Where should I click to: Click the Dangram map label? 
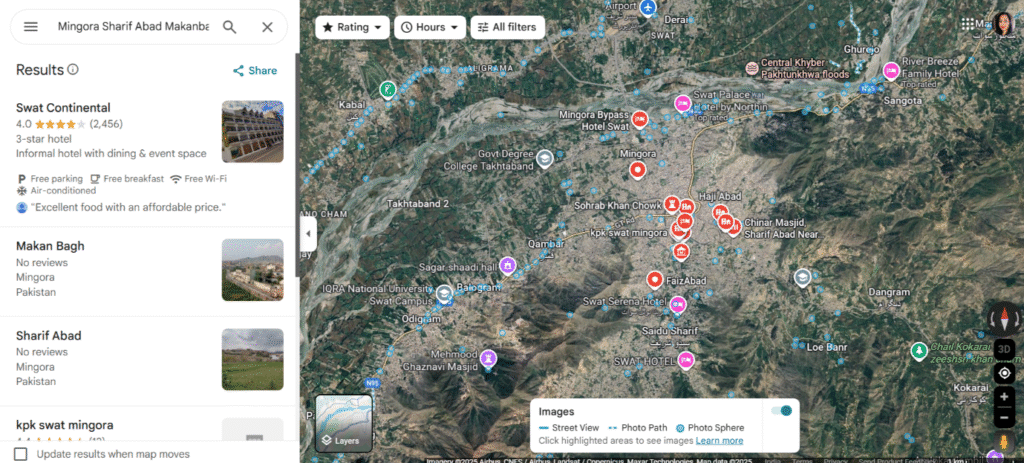889,293
